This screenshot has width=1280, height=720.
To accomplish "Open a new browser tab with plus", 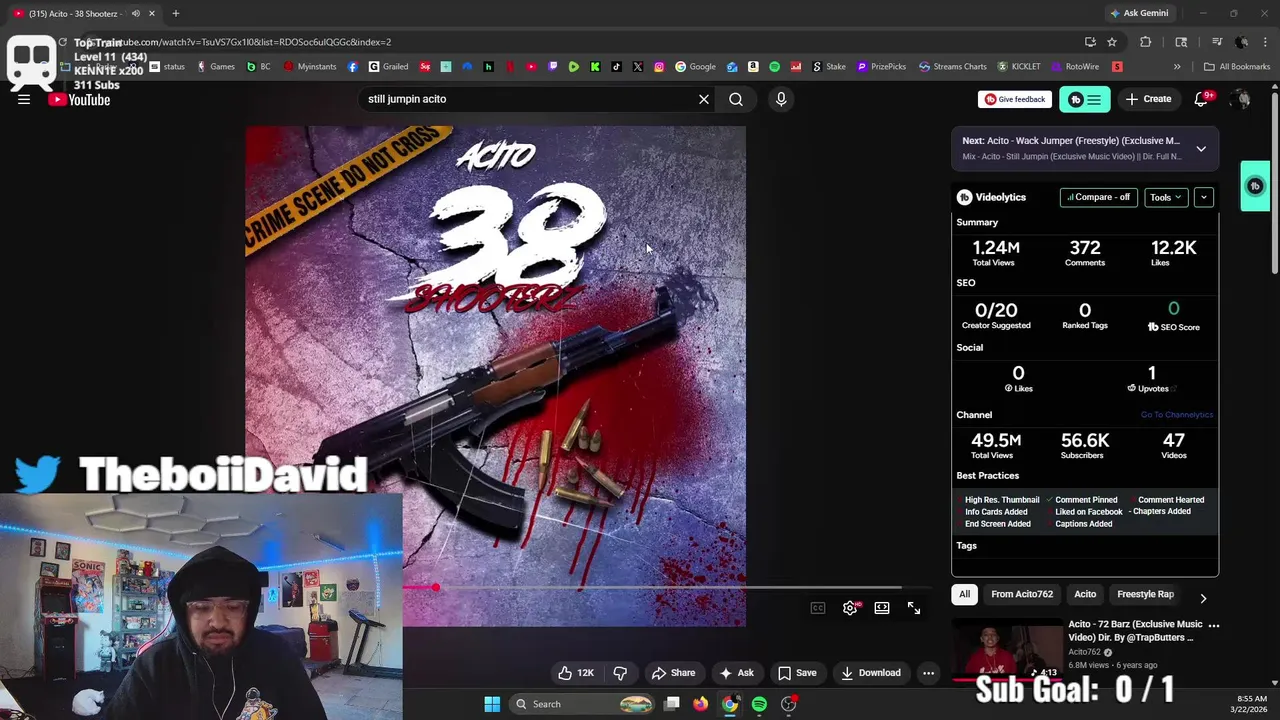I will [176, 13].
